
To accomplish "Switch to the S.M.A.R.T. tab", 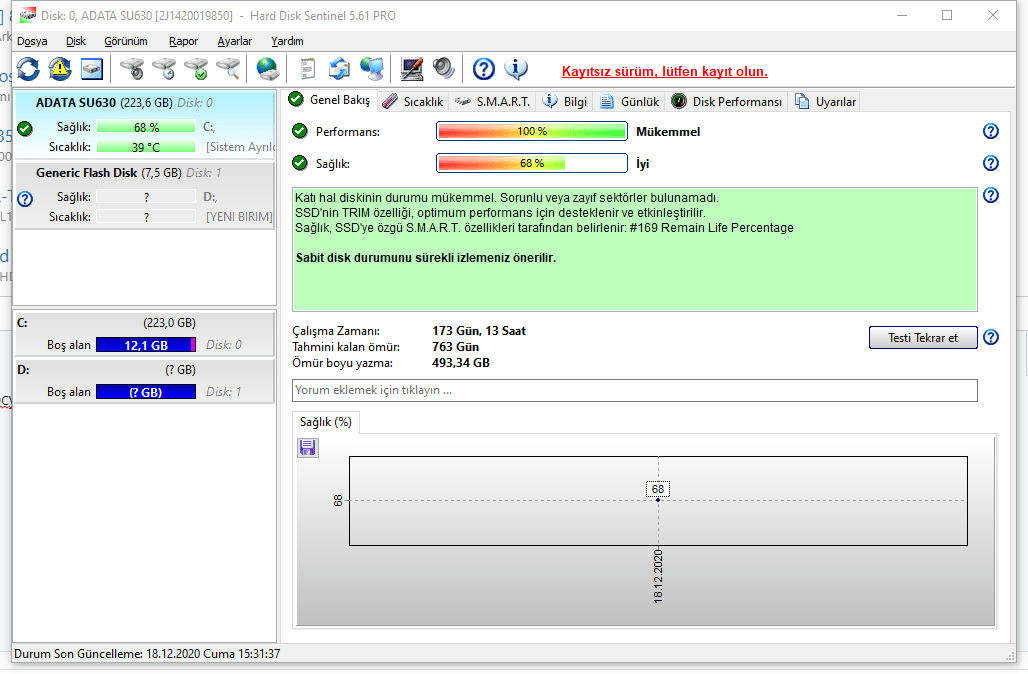I will (493, 102).
